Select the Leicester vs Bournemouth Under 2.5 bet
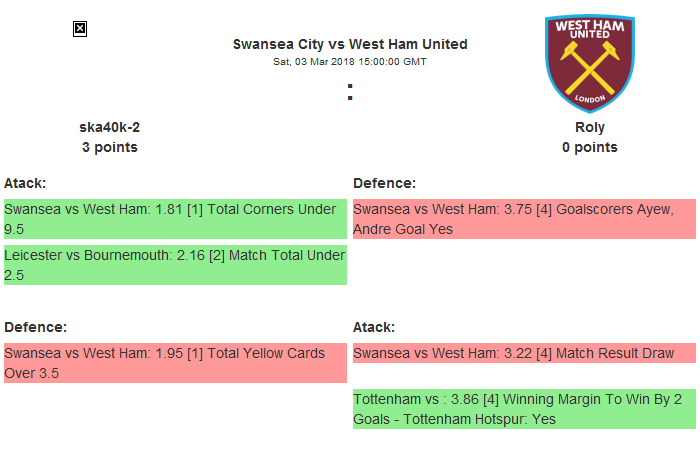Image resolution: width=700 pixels, height=460 pixels. (175, 265)
